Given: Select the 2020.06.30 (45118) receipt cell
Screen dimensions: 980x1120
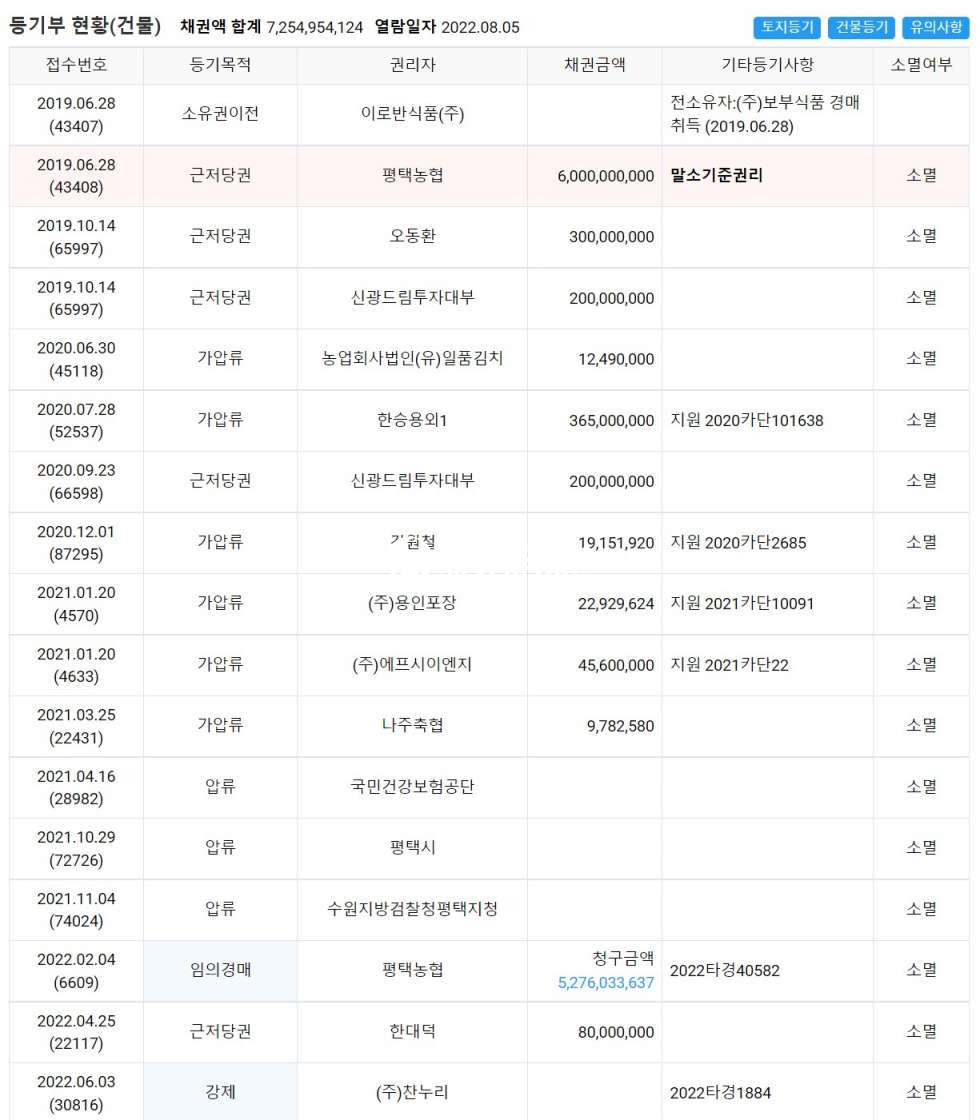Looking at the screenshot, I should [x=76, y=359].
